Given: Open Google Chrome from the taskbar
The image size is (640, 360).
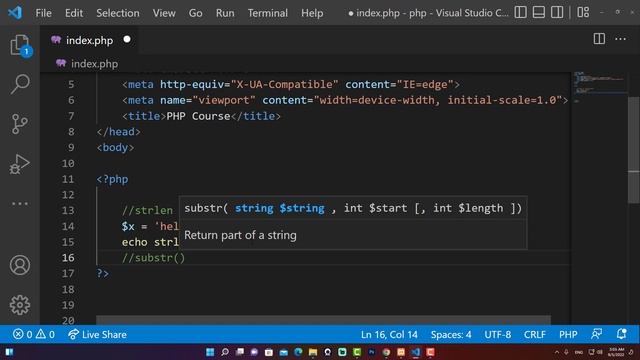Looking at the screenshot, I should (x=386, y=352).
